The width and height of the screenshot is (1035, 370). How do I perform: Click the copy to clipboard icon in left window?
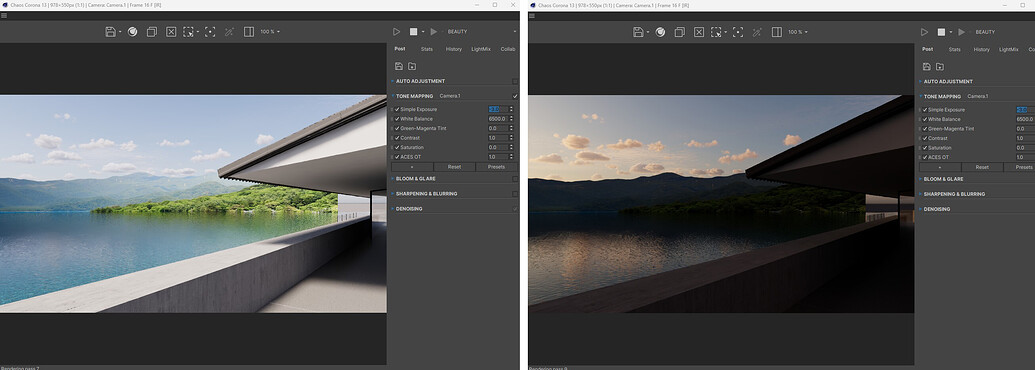coord(152,32)
